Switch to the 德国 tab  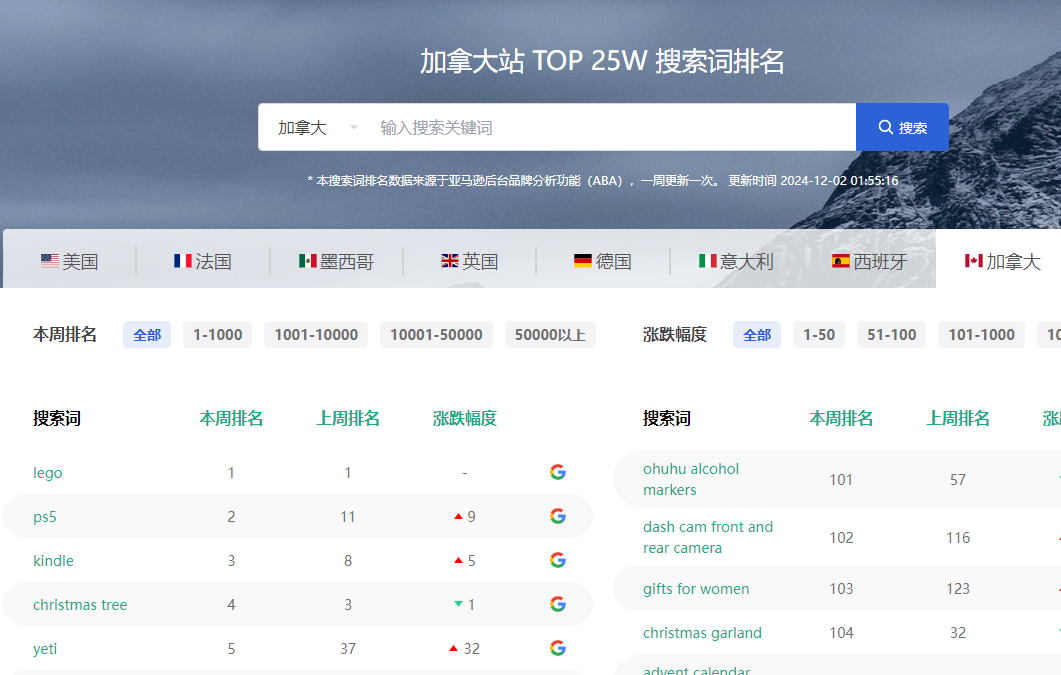coord(603,261)
